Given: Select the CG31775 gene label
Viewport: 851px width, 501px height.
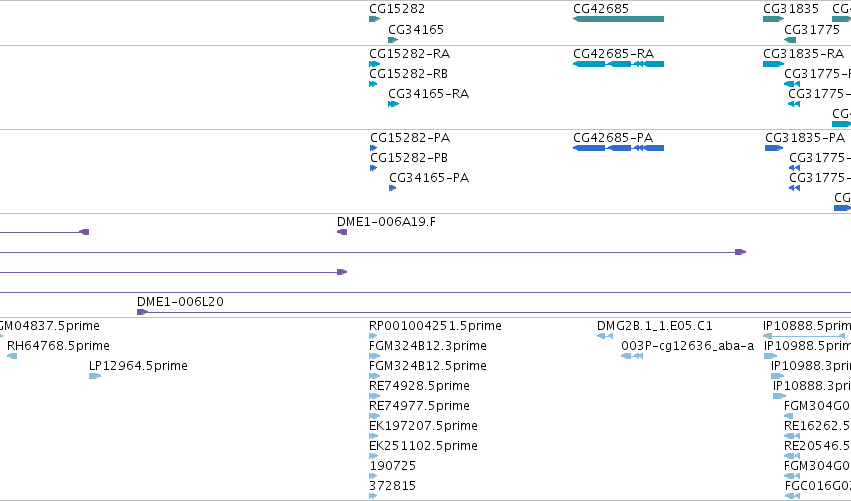Looking at the screenshot, I should pyautogui.click(x=812, y=30).
